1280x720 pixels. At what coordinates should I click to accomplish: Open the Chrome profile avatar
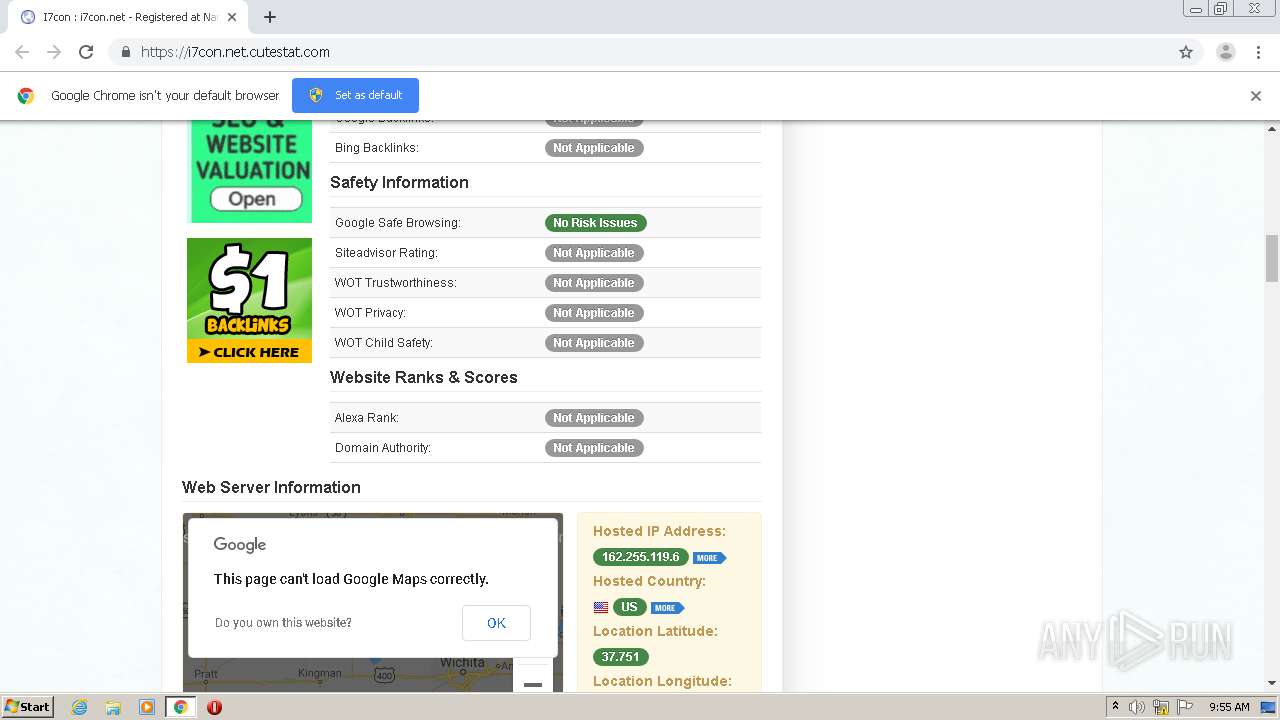pyautogui.click(x=1226, y=52)
